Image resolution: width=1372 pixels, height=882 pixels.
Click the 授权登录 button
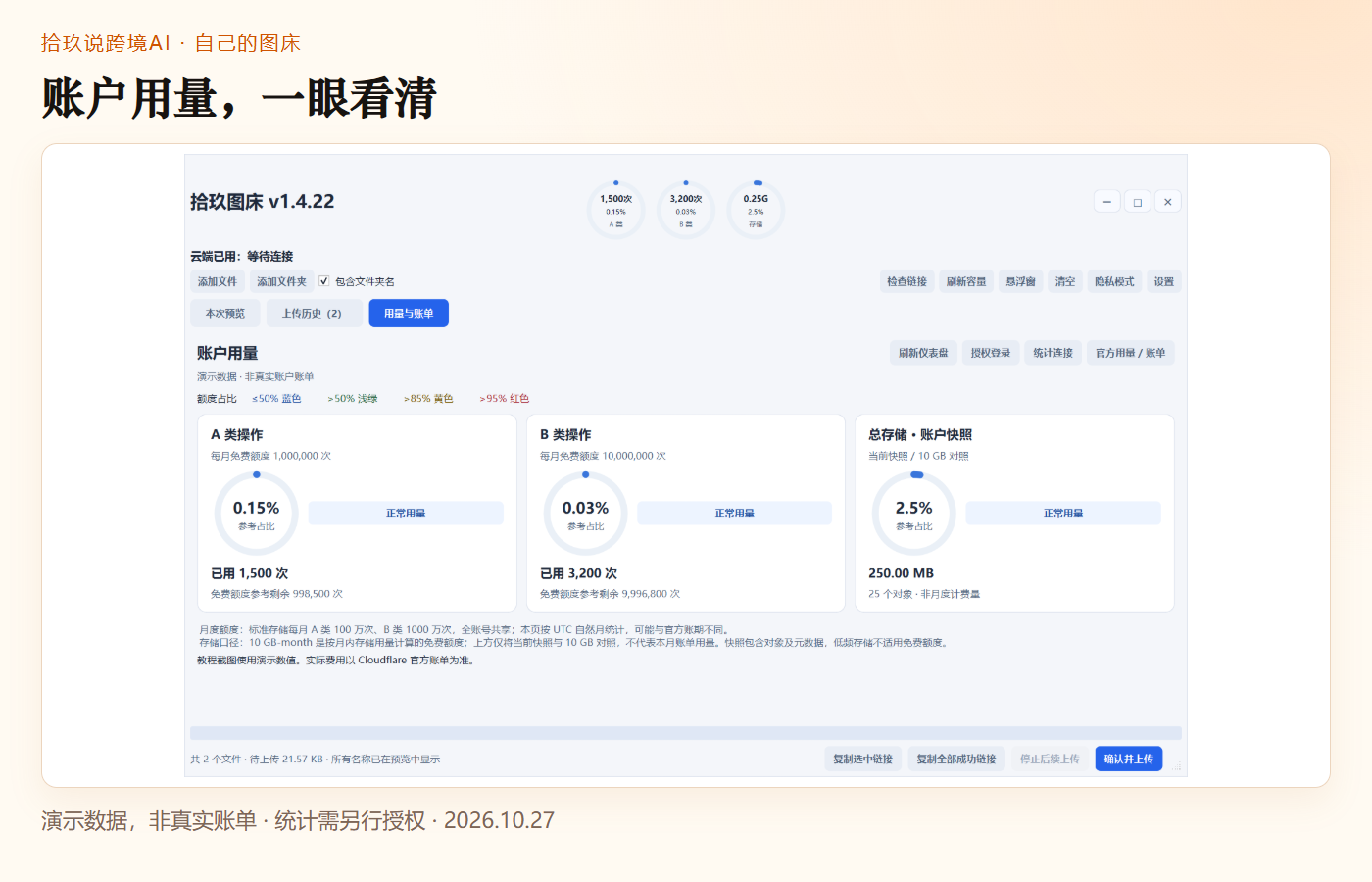(991, 353)
